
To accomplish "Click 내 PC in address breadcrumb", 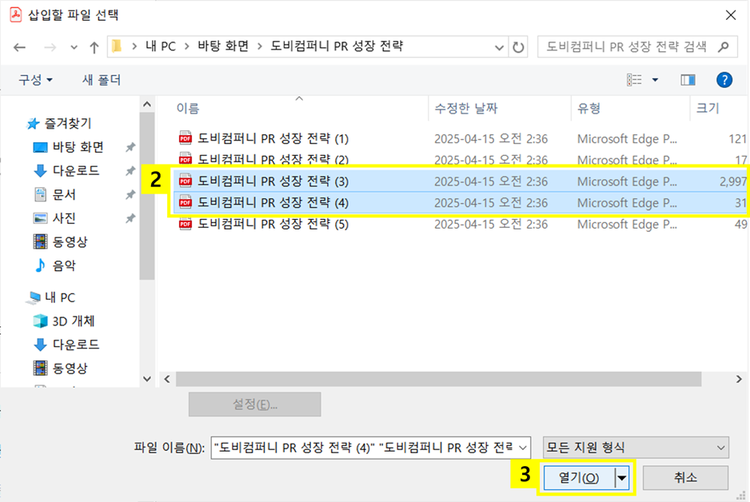I will (161, 46).
